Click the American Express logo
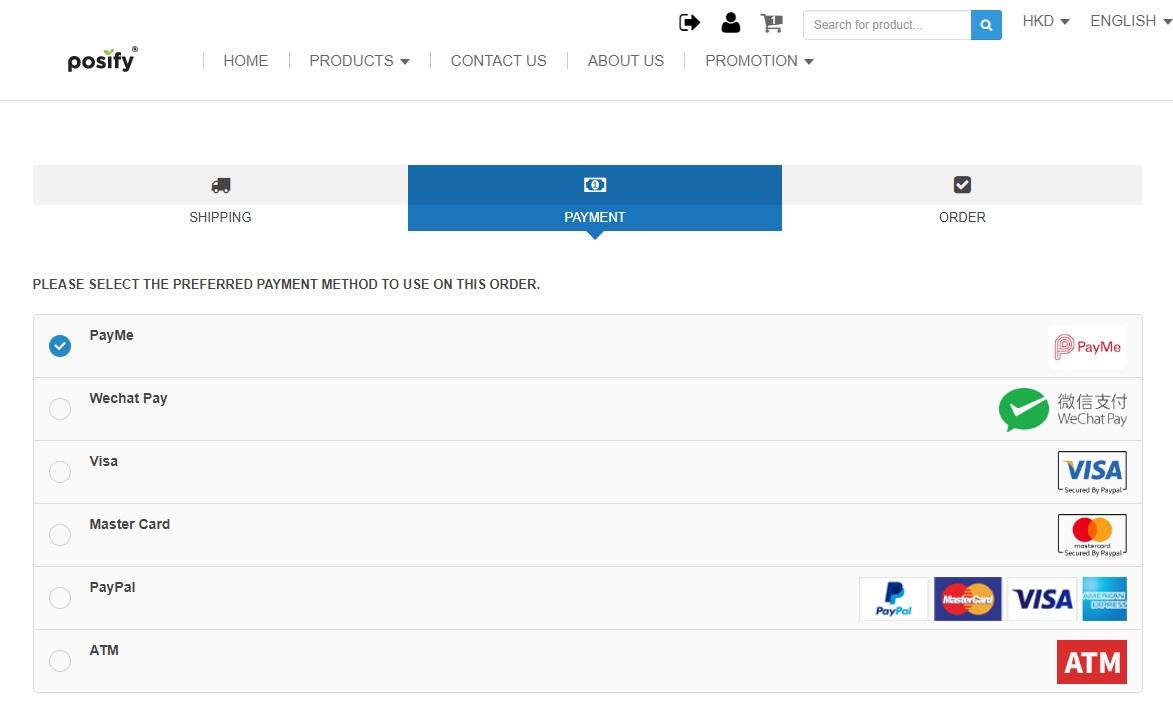Viewport: 1173px width, 703px height. 1104,599
